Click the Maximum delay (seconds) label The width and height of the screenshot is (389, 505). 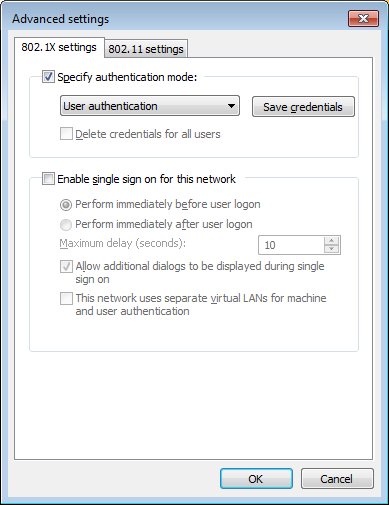[x=123, y=243]
